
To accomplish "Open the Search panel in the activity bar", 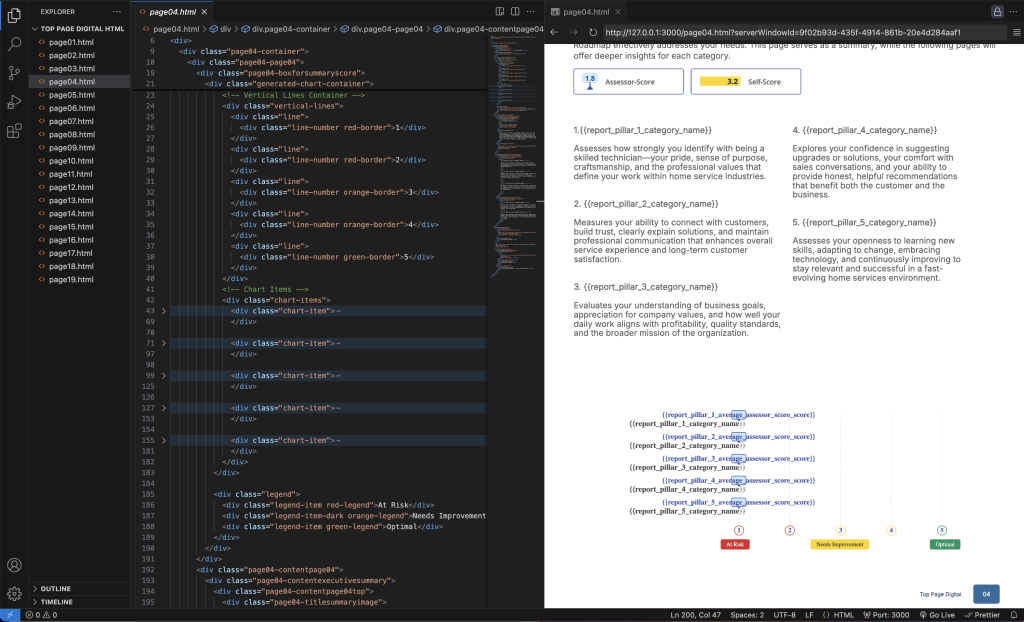I will (14, 44).
